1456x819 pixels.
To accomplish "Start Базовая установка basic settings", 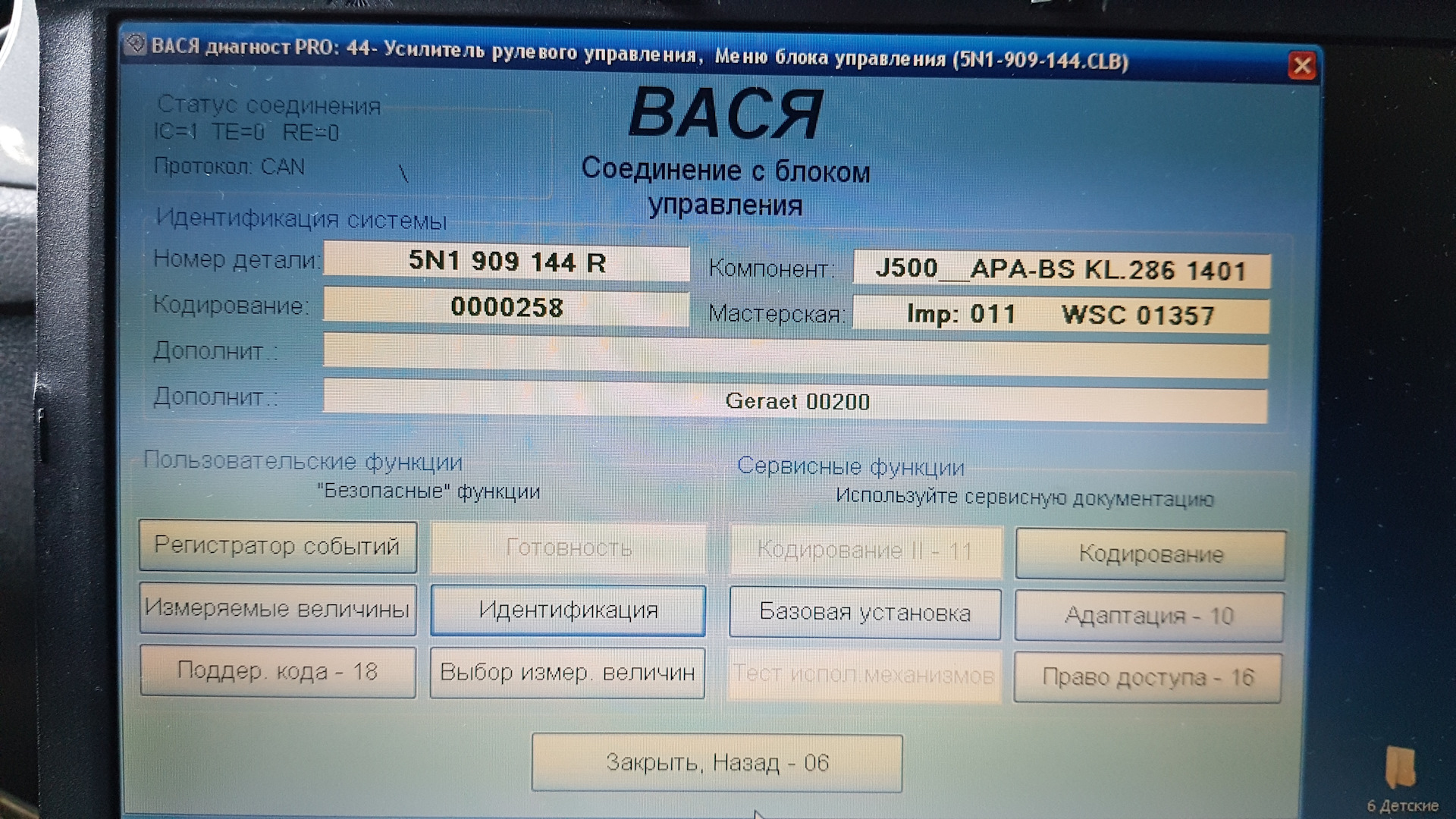I will [864, 613].
